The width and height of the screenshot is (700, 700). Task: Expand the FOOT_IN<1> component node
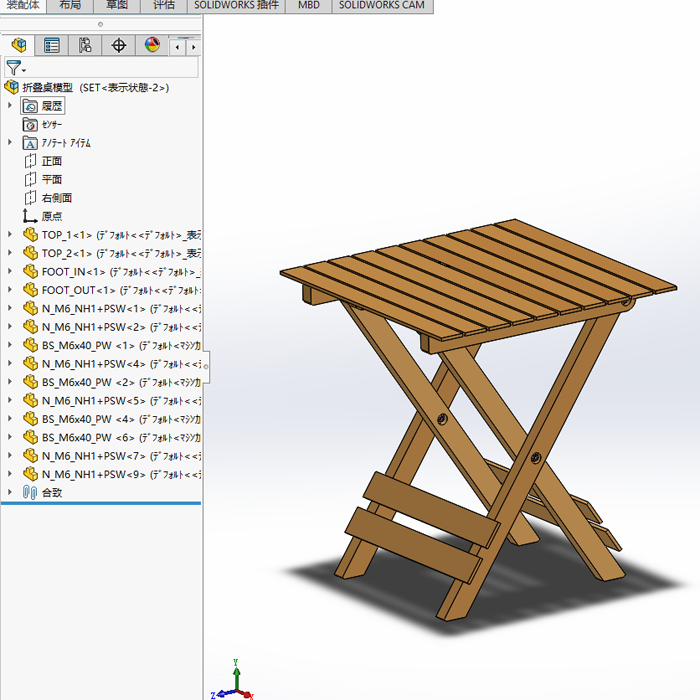10,271
